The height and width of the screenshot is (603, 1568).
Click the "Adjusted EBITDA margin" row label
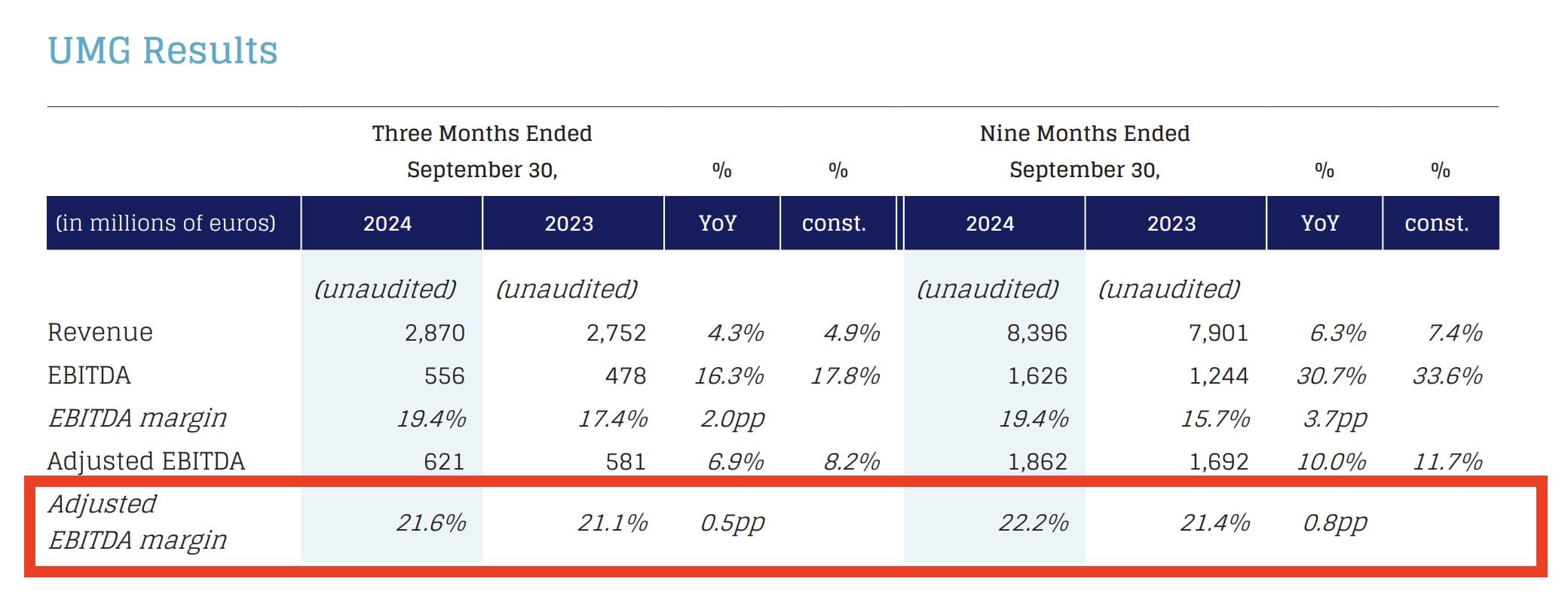click(137, 522)
